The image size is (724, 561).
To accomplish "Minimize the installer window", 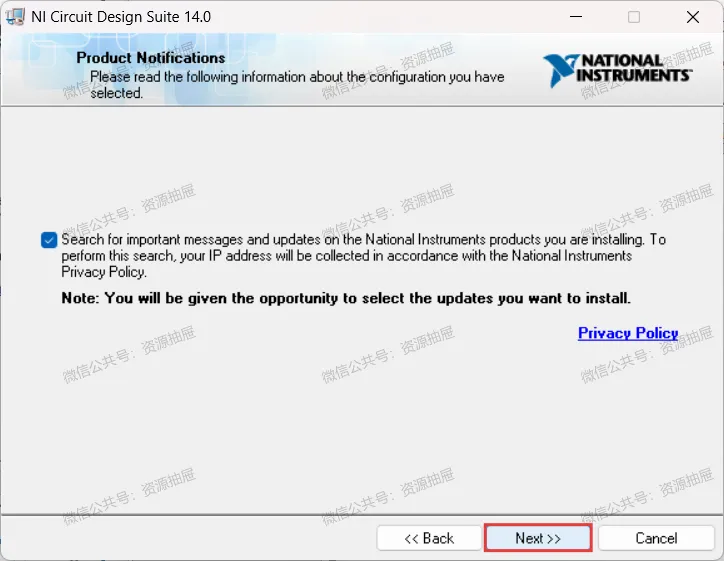I will (x=576, y=17).
